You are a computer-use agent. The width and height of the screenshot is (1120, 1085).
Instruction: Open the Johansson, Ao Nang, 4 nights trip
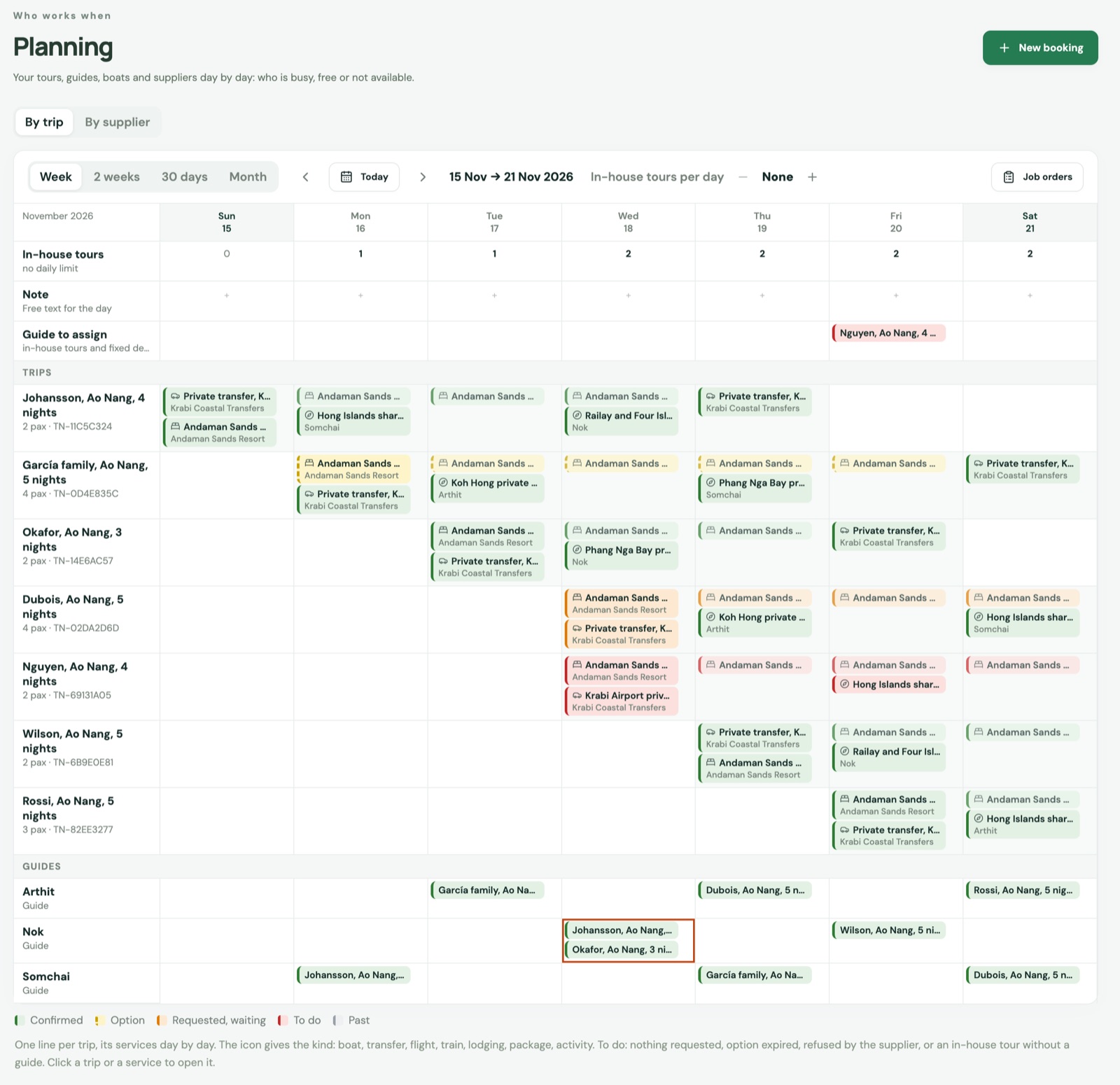tap(87, 412)
